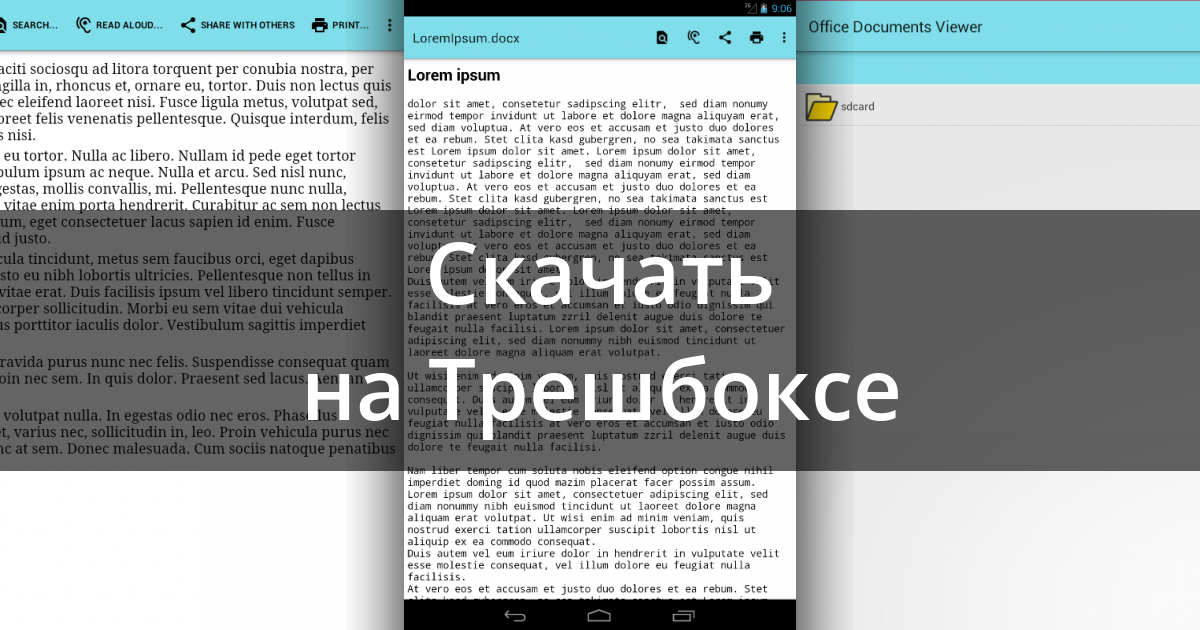Image resolution: width=1200 pixels, height=630 pixels.
Task: Tap the 9:06 clock in status bar
Action: click(x=781, y=8)
